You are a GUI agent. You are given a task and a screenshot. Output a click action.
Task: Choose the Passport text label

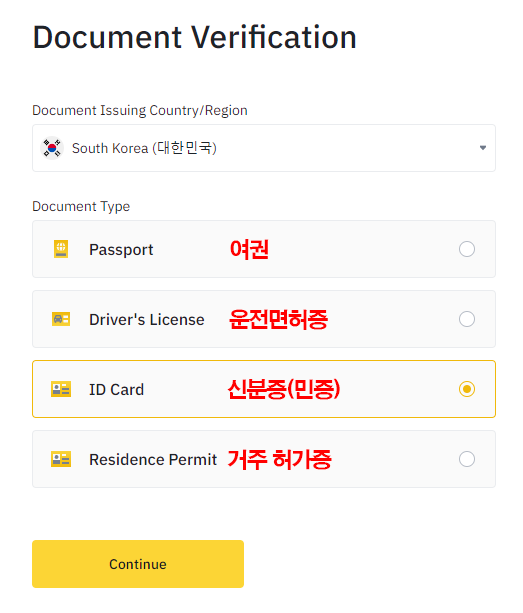[121, 250]
